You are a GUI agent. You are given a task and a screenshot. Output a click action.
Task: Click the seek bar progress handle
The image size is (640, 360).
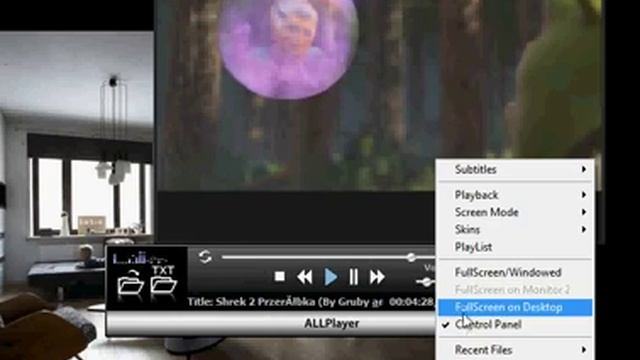(411, 257)
